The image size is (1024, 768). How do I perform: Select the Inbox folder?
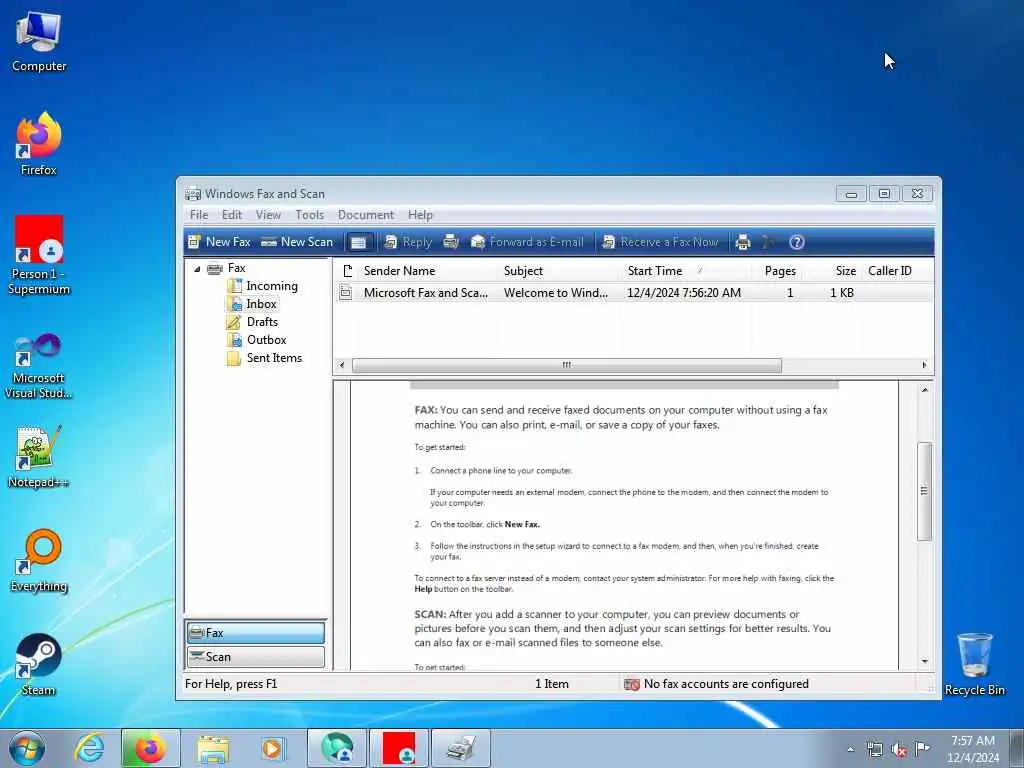(x=252, y=304)
